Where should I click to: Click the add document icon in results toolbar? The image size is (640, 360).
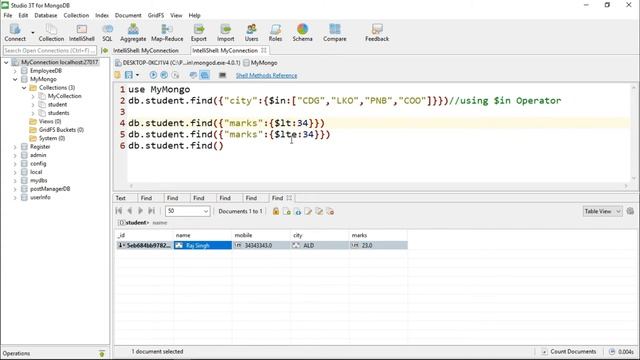pos(287,211)
